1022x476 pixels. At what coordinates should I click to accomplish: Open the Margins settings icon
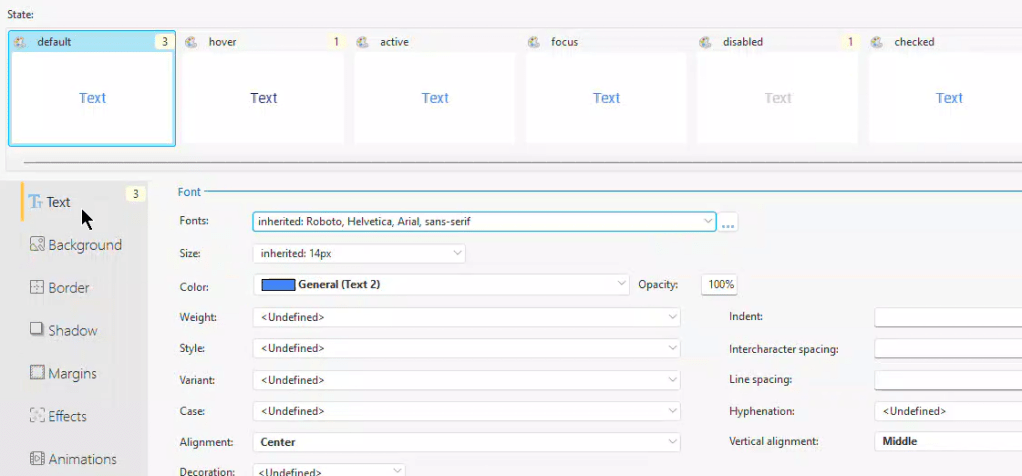tap(37, 373)
